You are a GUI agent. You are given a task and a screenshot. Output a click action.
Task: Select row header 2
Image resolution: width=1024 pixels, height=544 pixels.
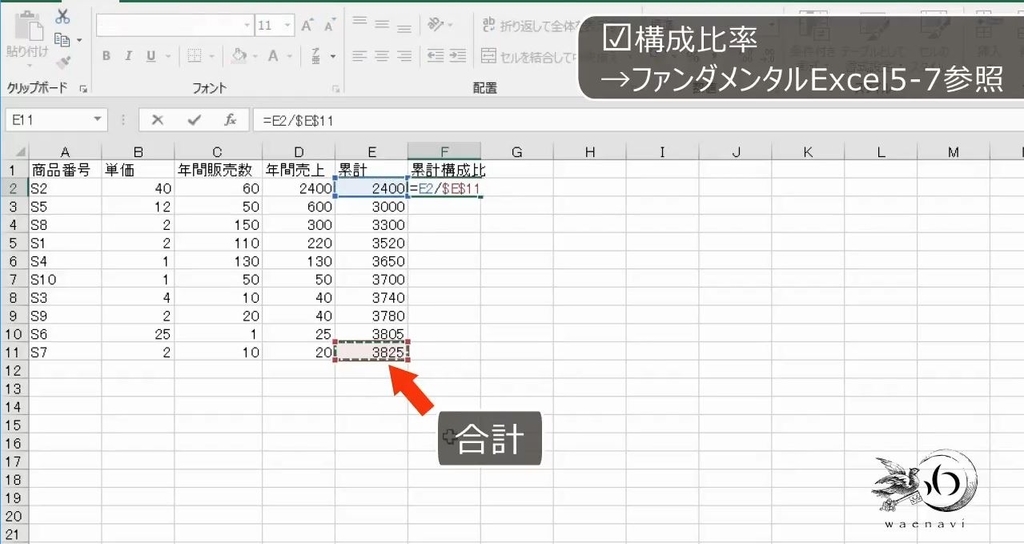pos(14,189)
